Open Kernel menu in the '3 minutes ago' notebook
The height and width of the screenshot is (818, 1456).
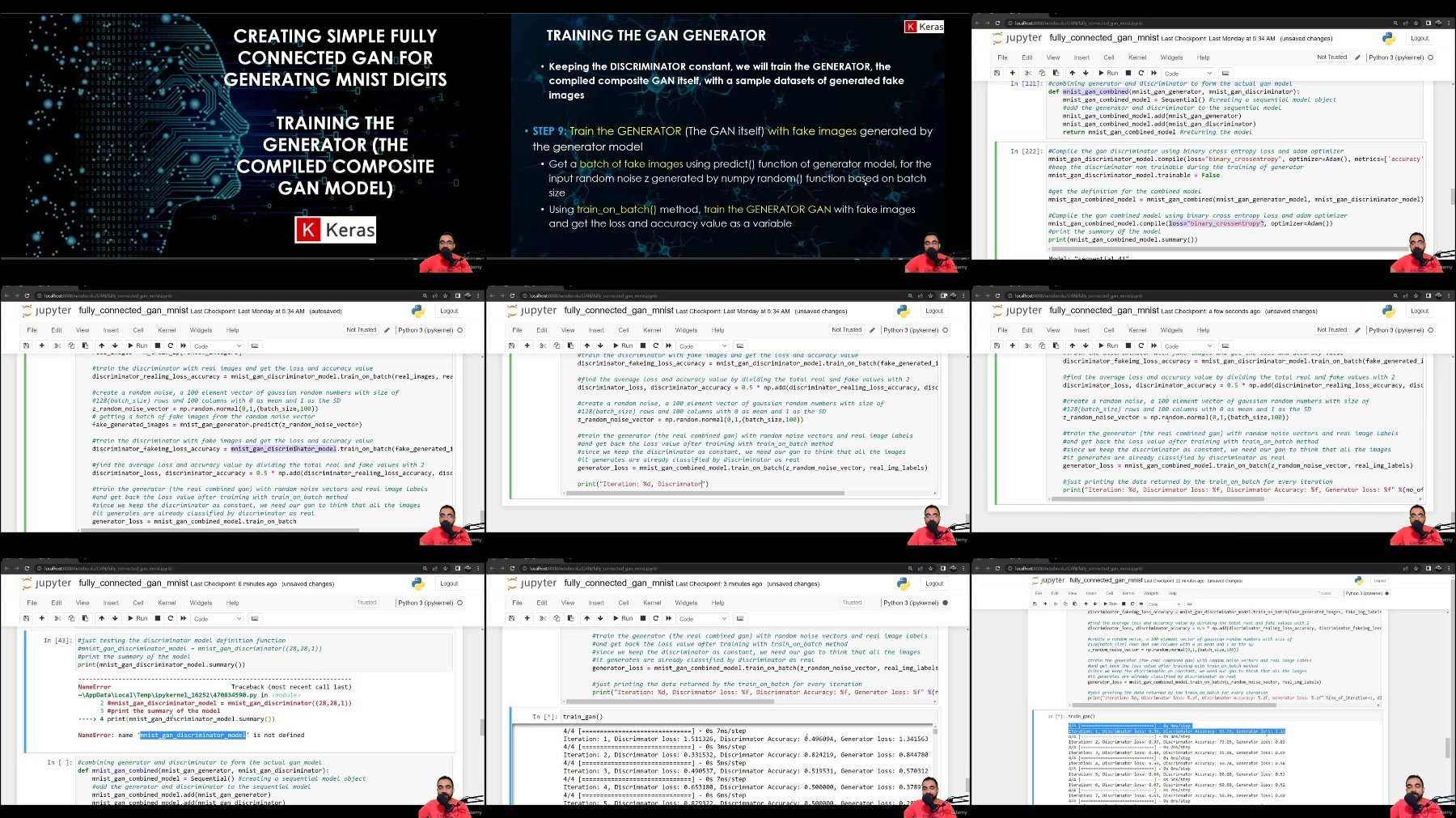(x=652, y=603)
